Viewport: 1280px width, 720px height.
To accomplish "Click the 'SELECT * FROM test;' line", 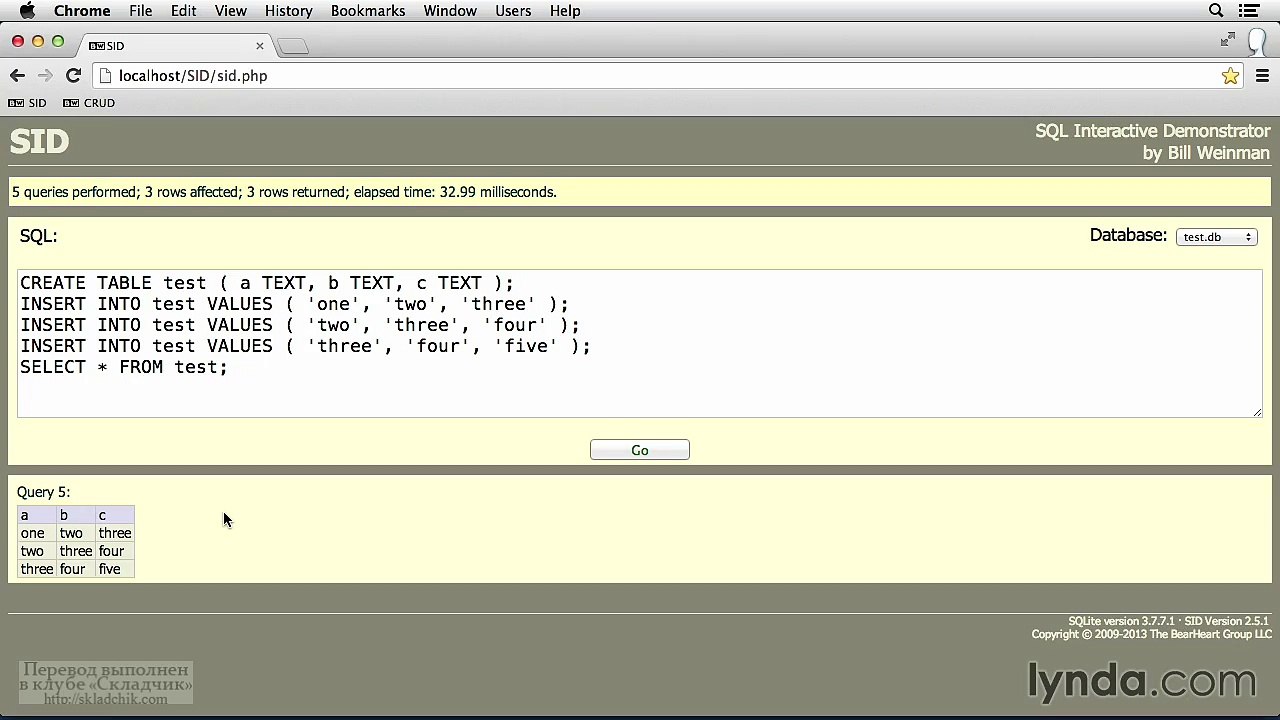I will pyautogui.click(x=124, y=367).
